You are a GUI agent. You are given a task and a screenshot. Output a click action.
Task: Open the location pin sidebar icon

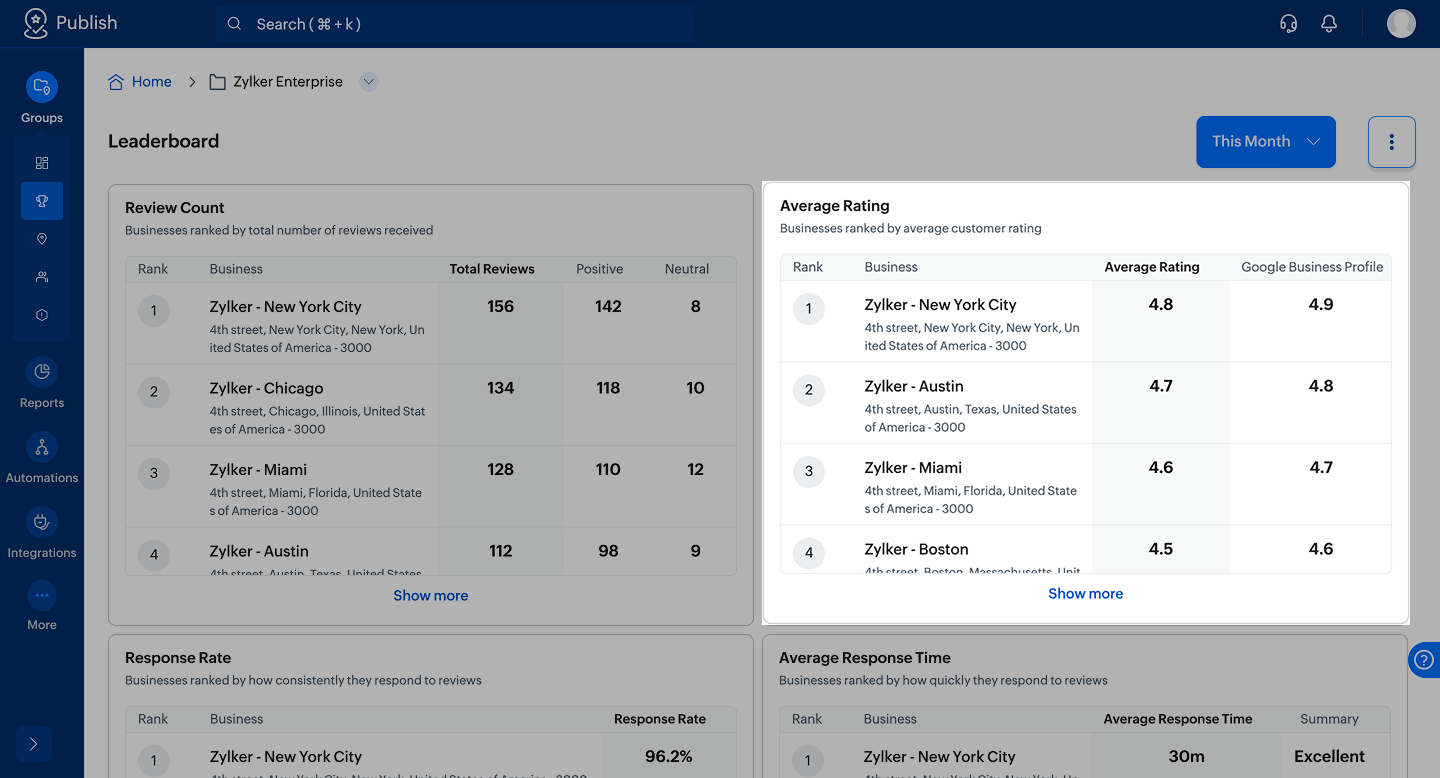42,239
